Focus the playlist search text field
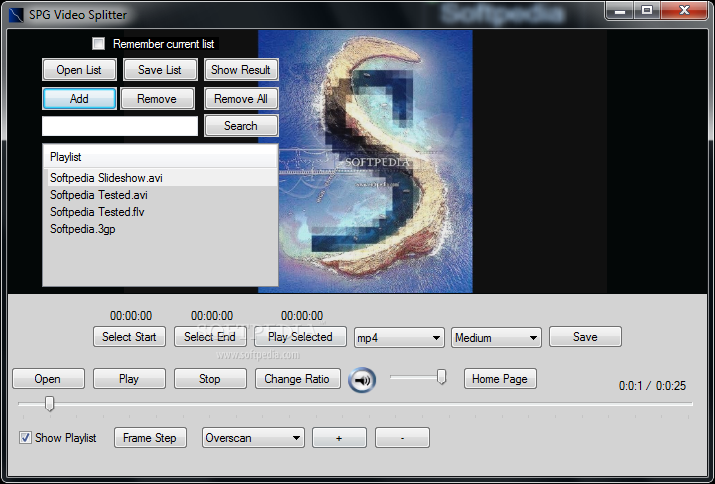 point(120,126)
